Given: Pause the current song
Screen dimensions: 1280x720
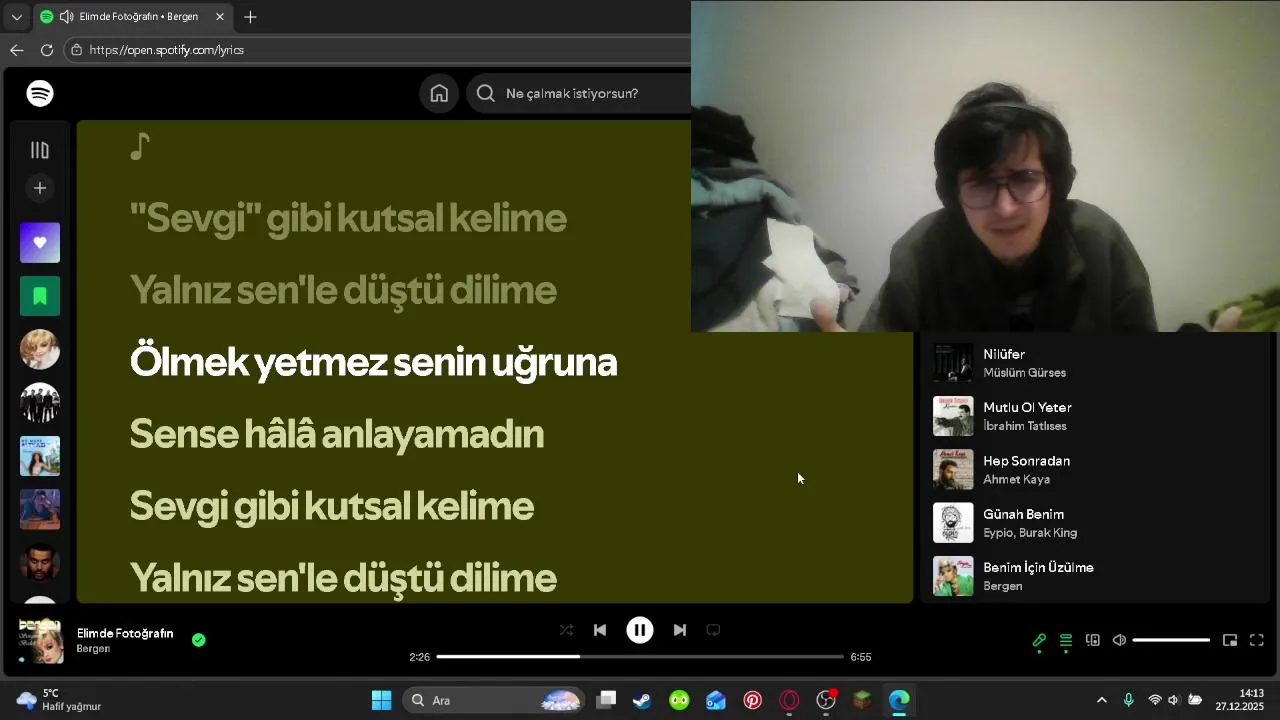Looking at the screenshot, I should tap(640, 630).
